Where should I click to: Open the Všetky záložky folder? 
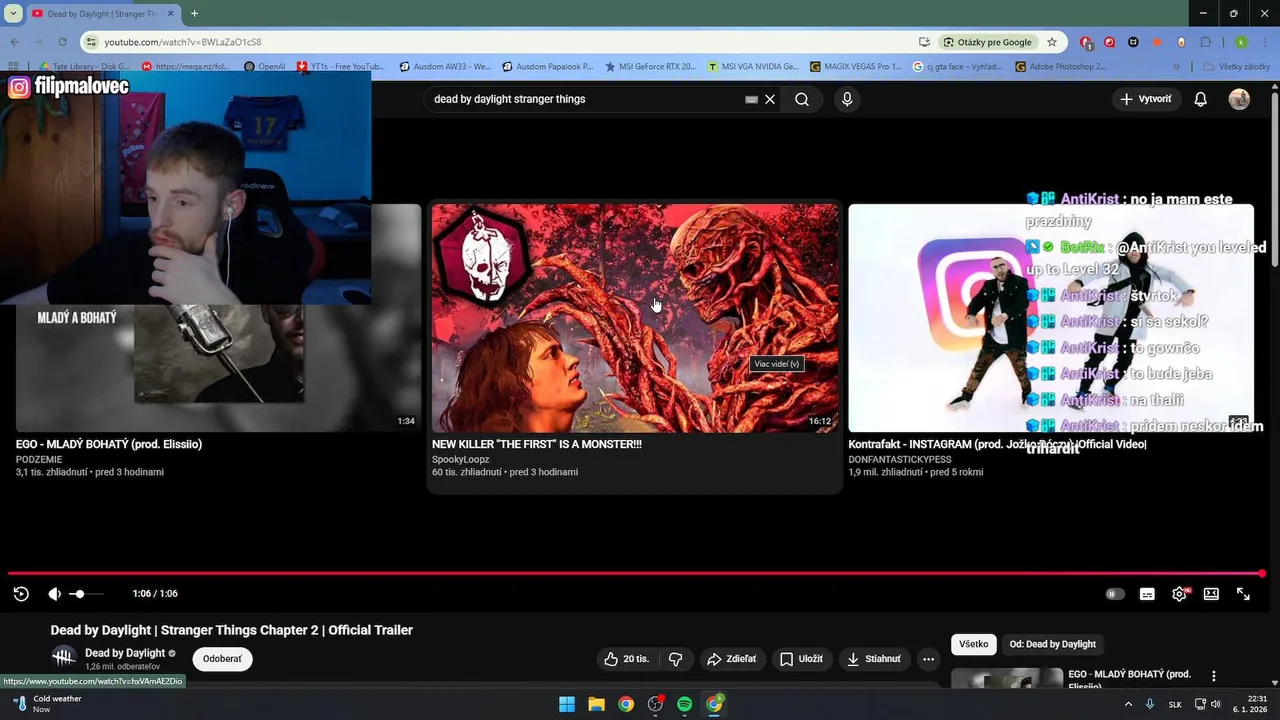(x=1238, y=67)
